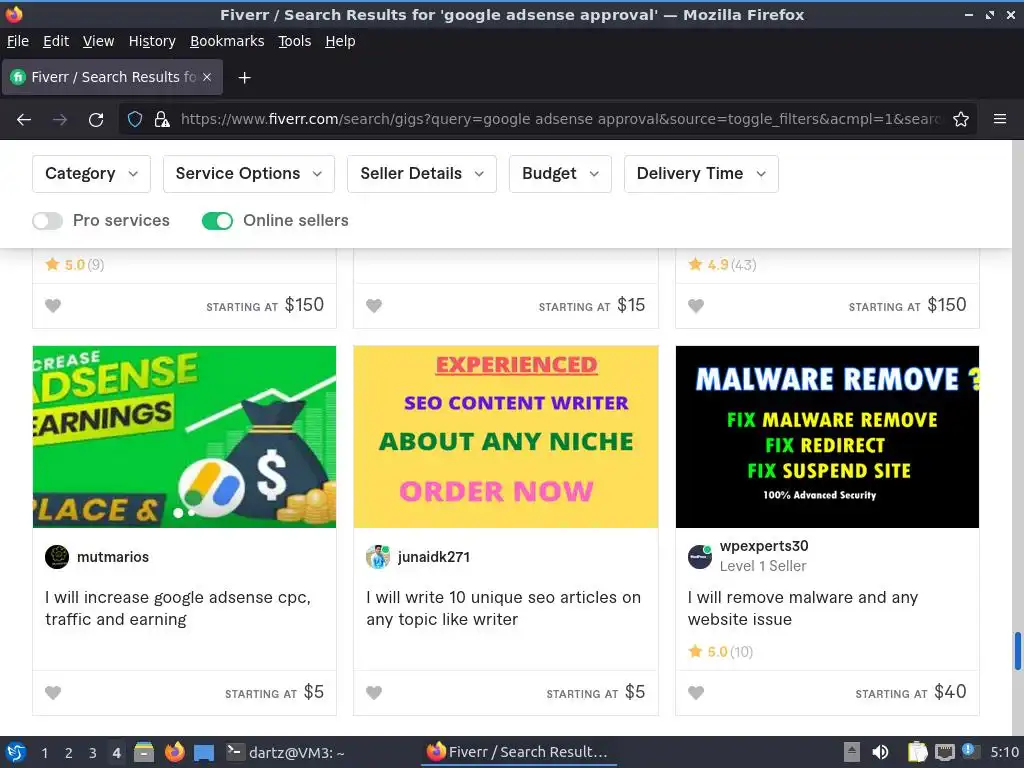Open dartz@VM3 terminal taskbar entry
Image resolution: width=1024 pixels, height=768 pixels.
point(286,752)
